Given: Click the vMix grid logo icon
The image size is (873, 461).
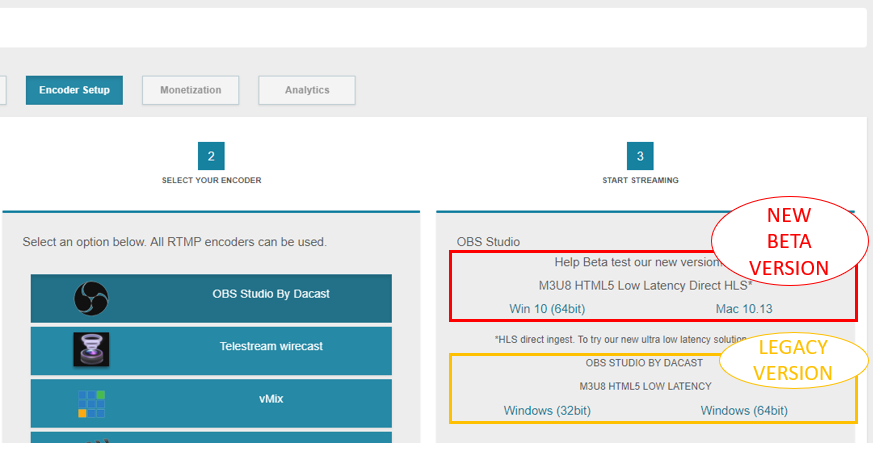Looking at the screenshot, I should click(x=91, y=404).
